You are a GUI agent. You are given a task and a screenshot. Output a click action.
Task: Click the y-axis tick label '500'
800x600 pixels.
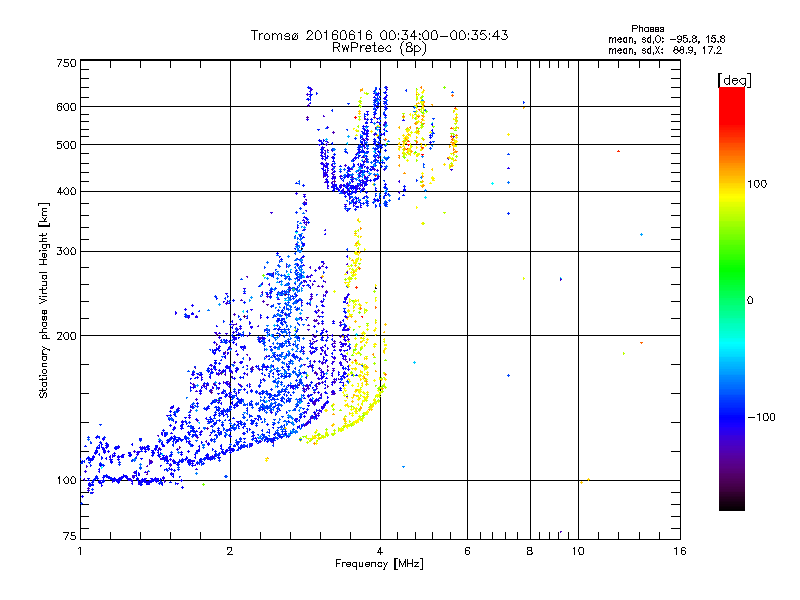(x=66, y=145)
